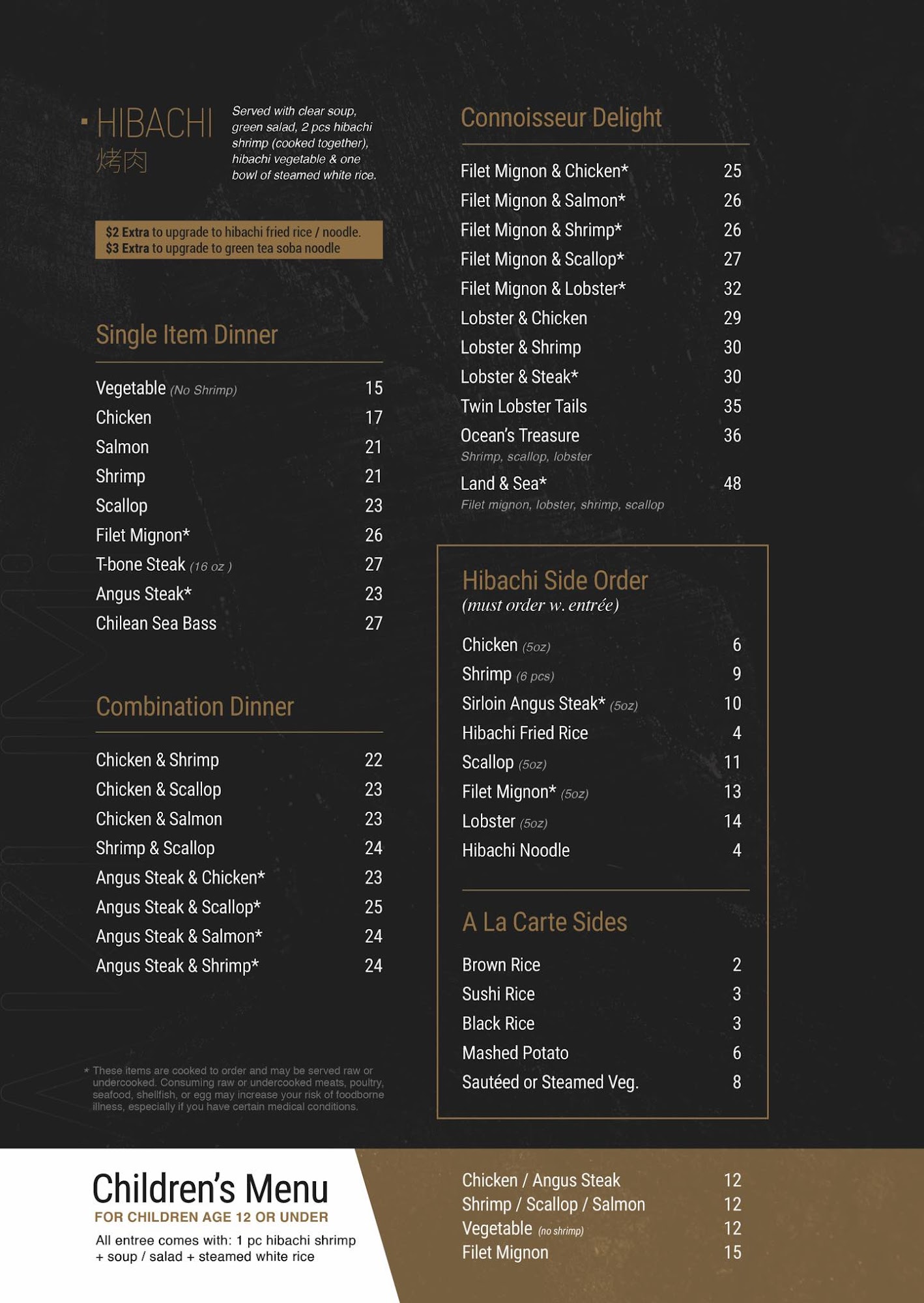Image resolution: width=924 pixels, height=1303 pixels.
Task: Click the Combination Dinner section heading
Action: (195, 707)
